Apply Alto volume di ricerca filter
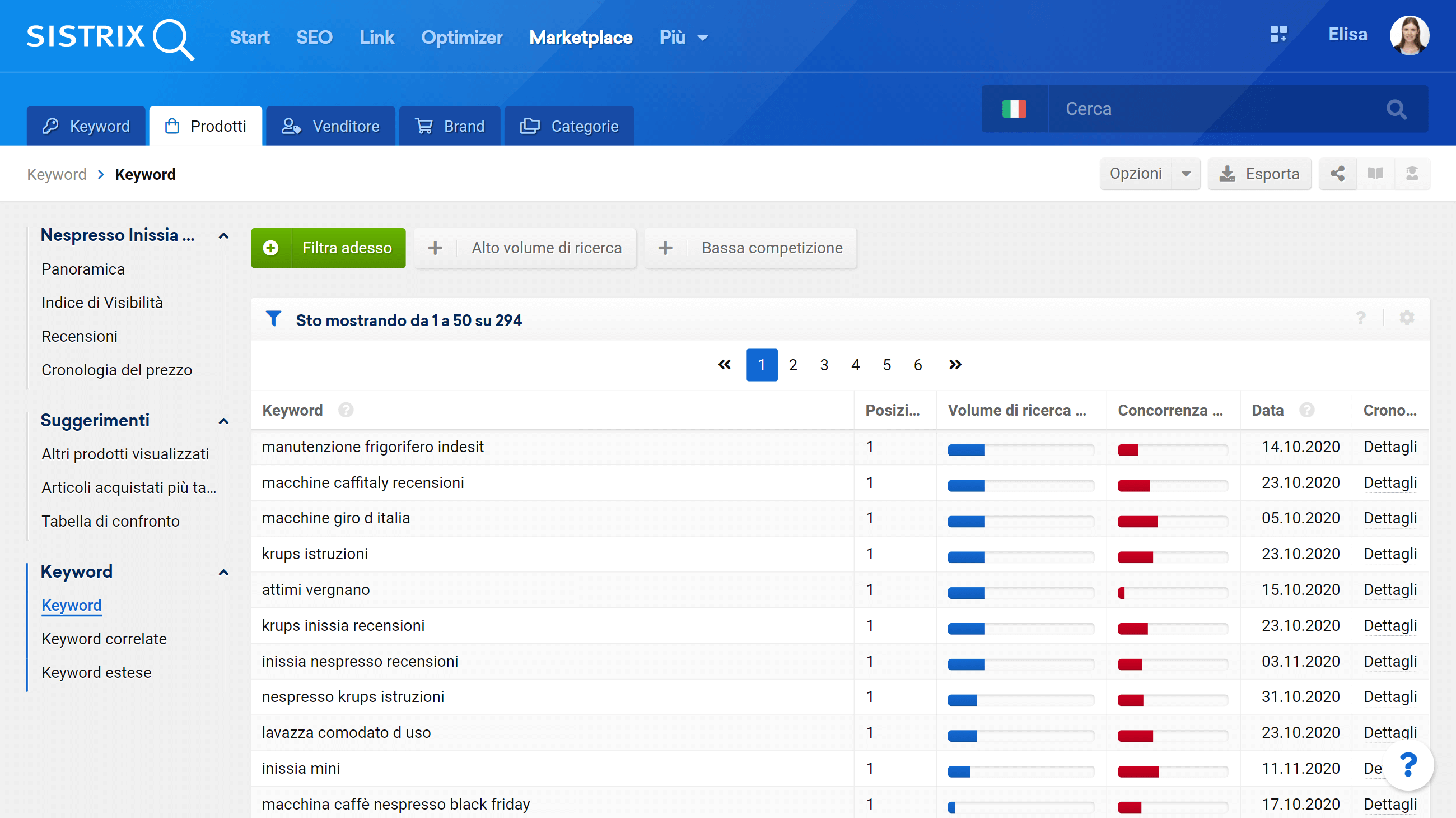 [x=525, y=248]
